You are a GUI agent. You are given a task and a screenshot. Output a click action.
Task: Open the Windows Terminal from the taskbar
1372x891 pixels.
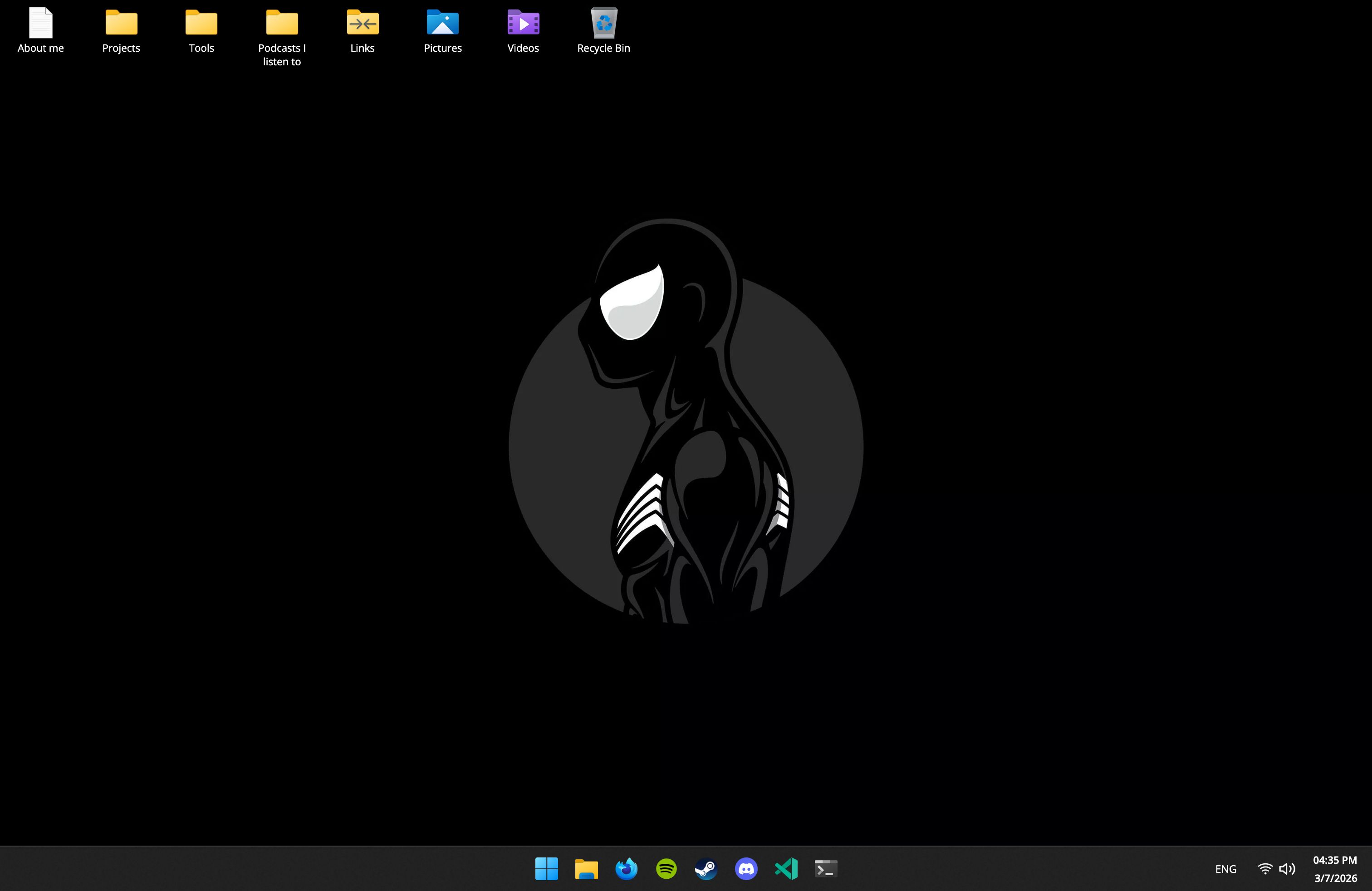point(825,868)
